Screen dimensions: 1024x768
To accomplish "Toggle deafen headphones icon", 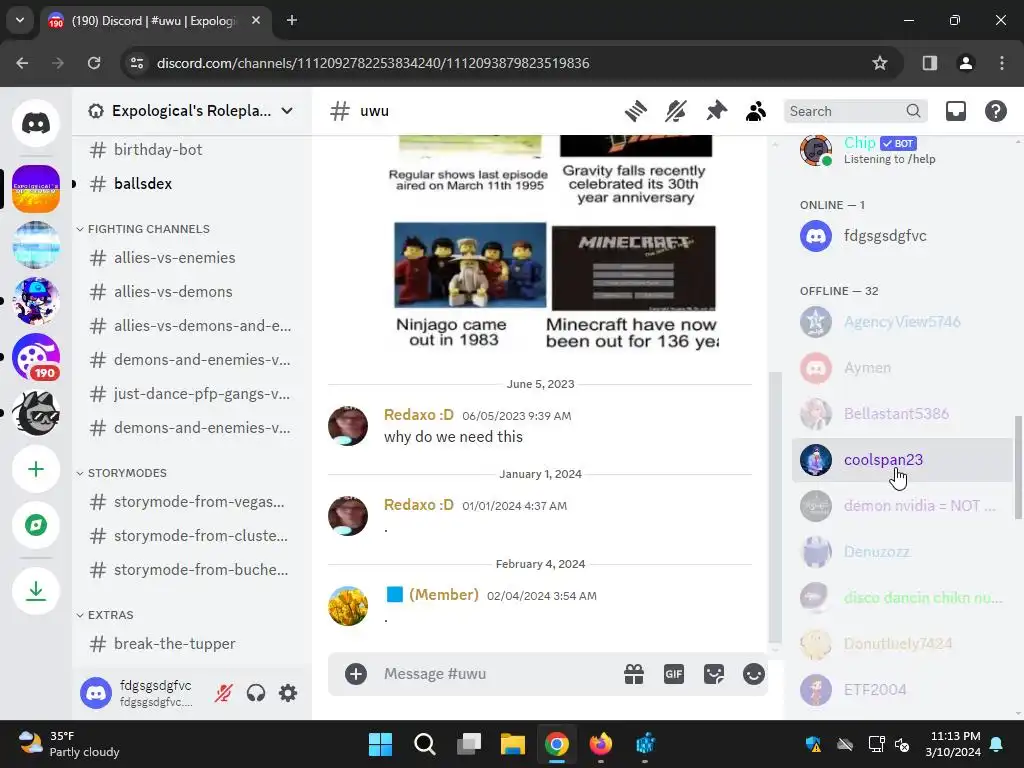I will (256, 693).
